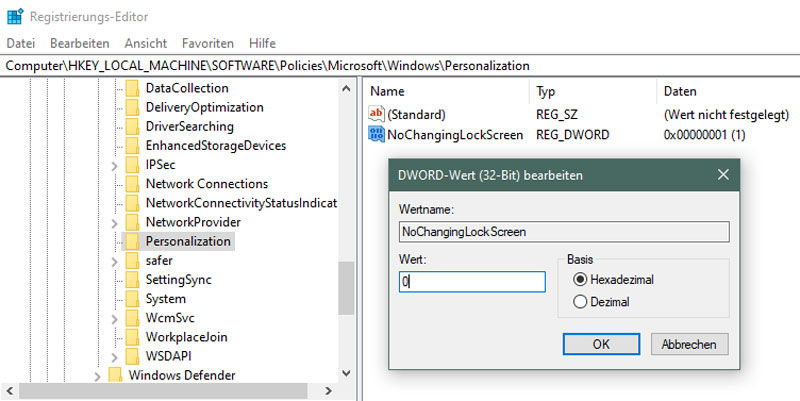Viewport: 800px width, 401px height.
Task: Click the tree horizontal scroll left arrow
Action: [10, 391]
